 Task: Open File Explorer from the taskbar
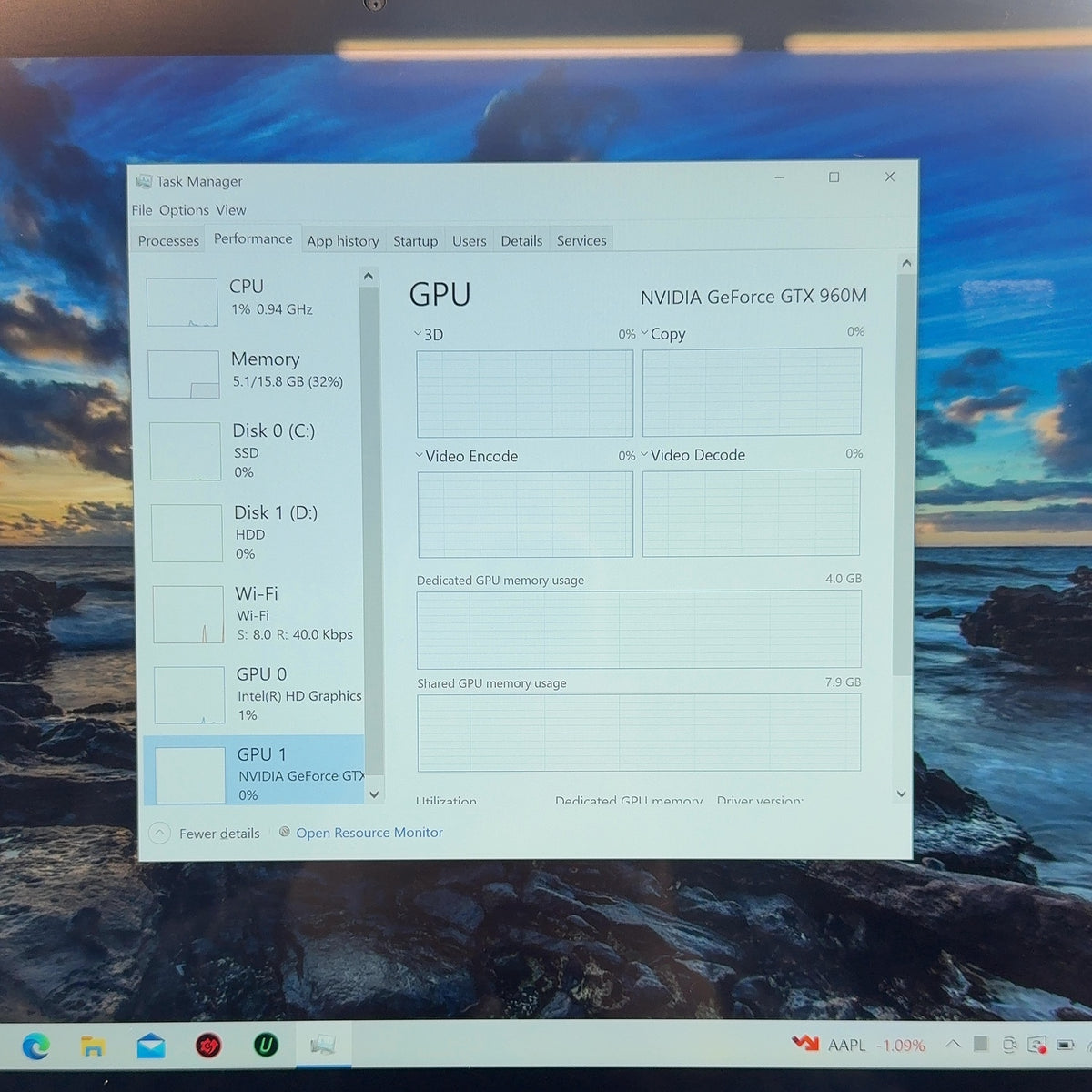coord(93,1046)
